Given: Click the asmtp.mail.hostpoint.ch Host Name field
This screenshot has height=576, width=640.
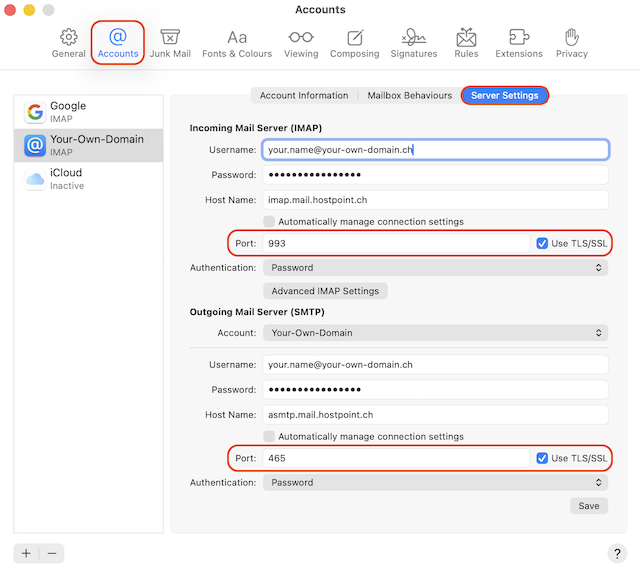Looking at the screenshot, I should point(436,415).
